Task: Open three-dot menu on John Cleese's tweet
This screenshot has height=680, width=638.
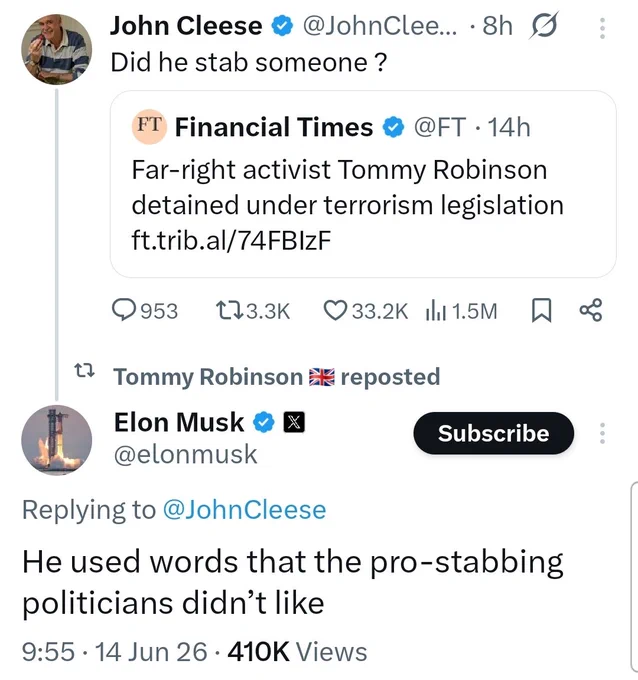Action: click(x=602, y=28)
